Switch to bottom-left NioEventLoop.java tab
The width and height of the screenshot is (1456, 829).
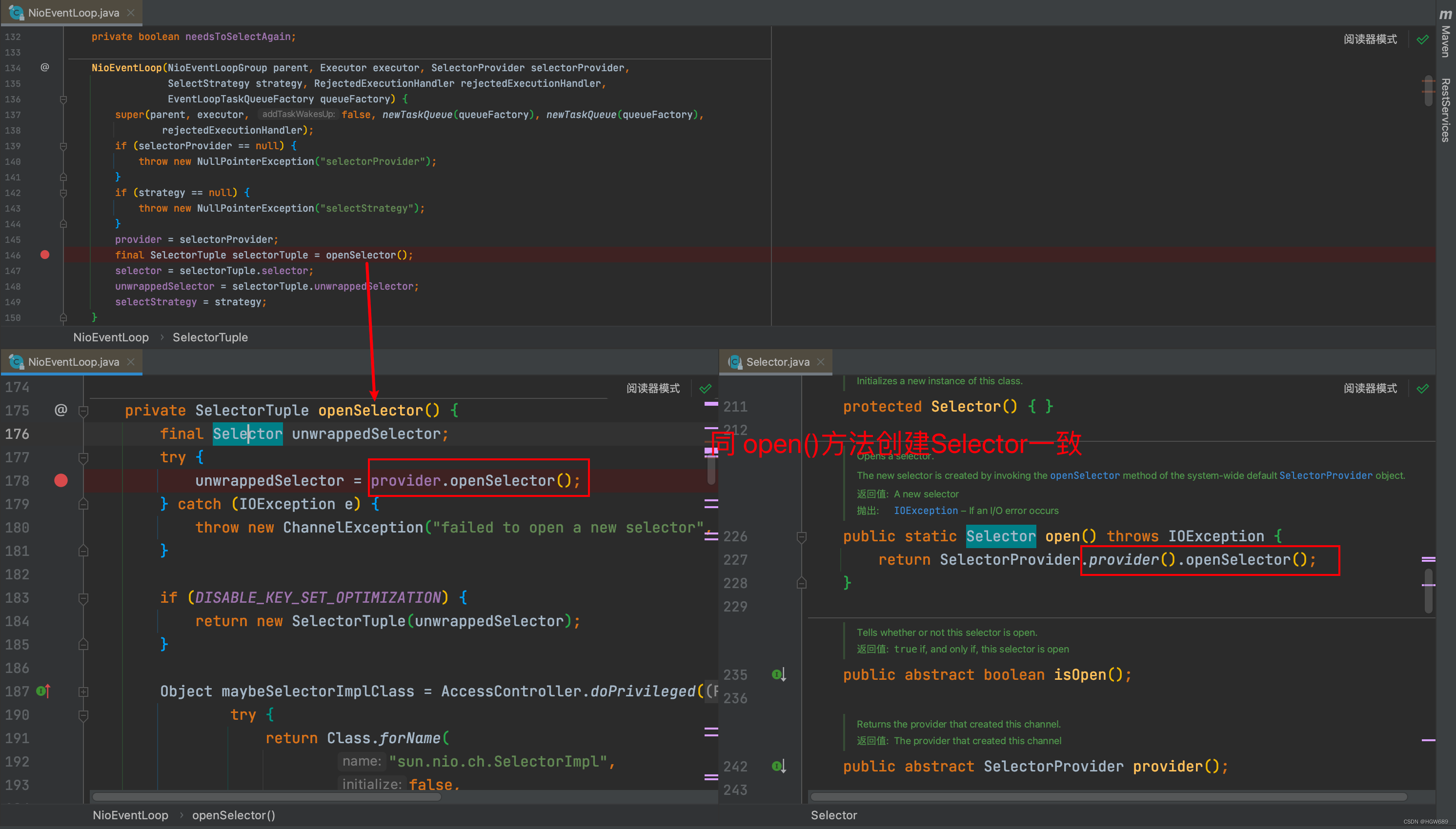(71, 361)
